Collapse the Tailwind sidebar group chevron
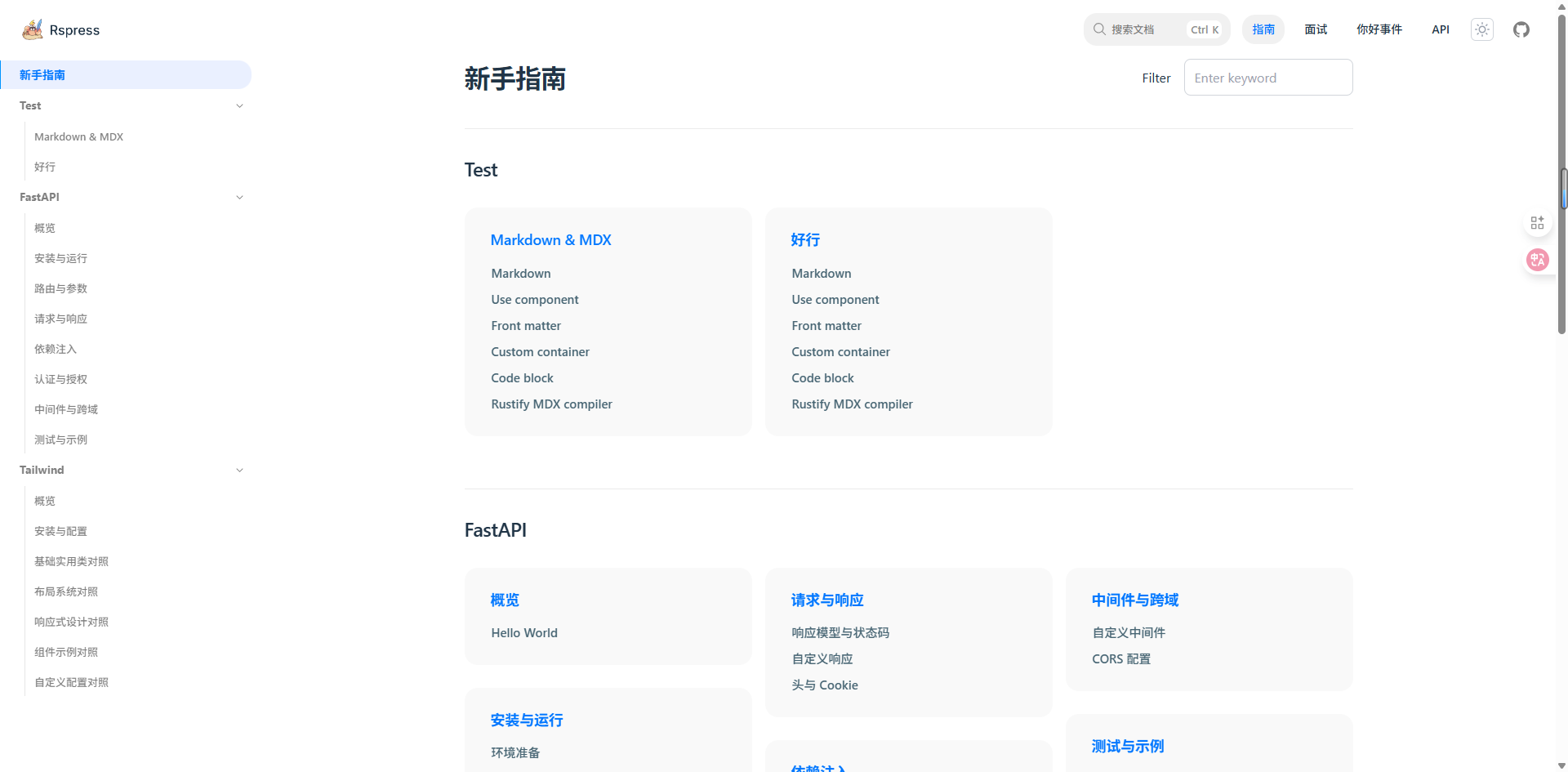 (239, 471)
